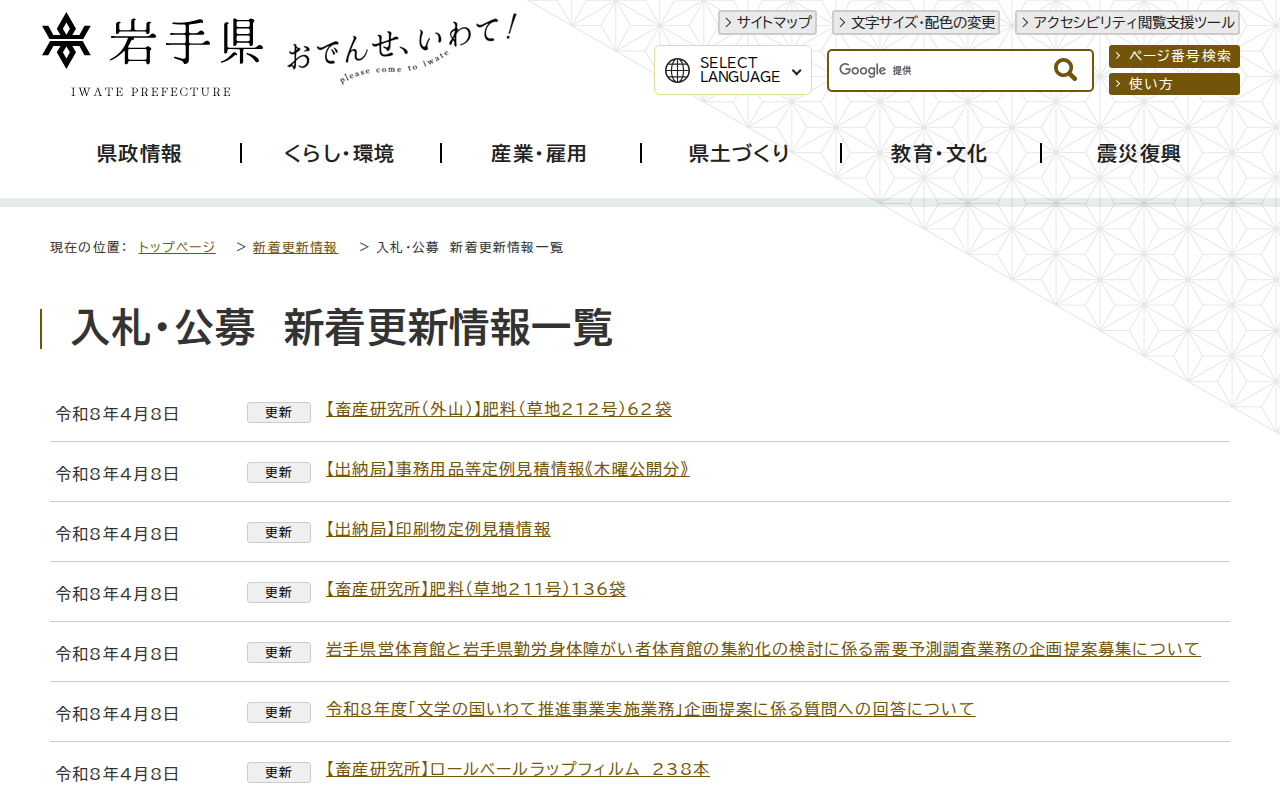Click the ページ番号検索 button
The height and width of the screenshot is (800, 1280).
[1173, 57]
